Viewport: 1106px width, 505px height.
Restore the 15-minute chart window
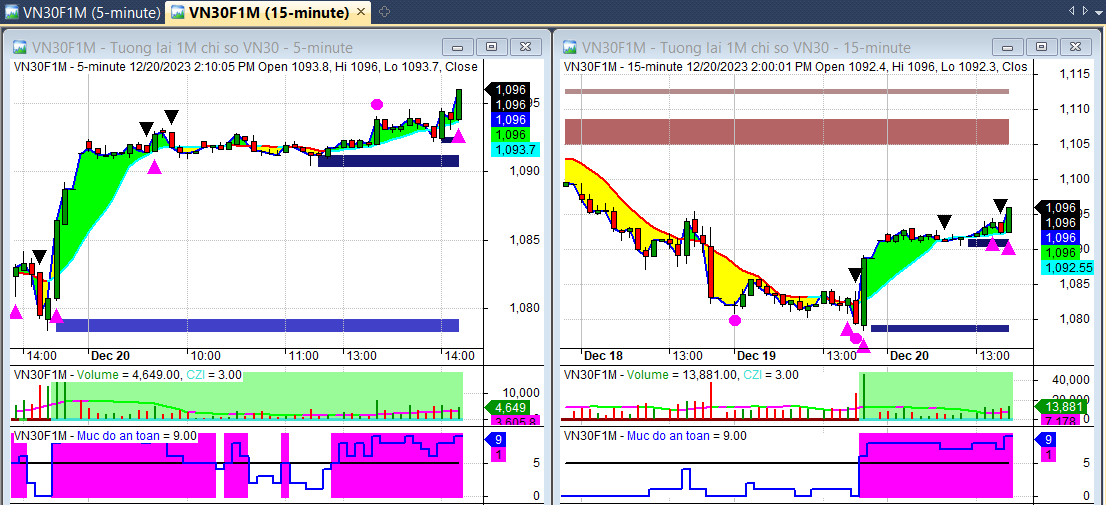click(x=1043, y=47)
